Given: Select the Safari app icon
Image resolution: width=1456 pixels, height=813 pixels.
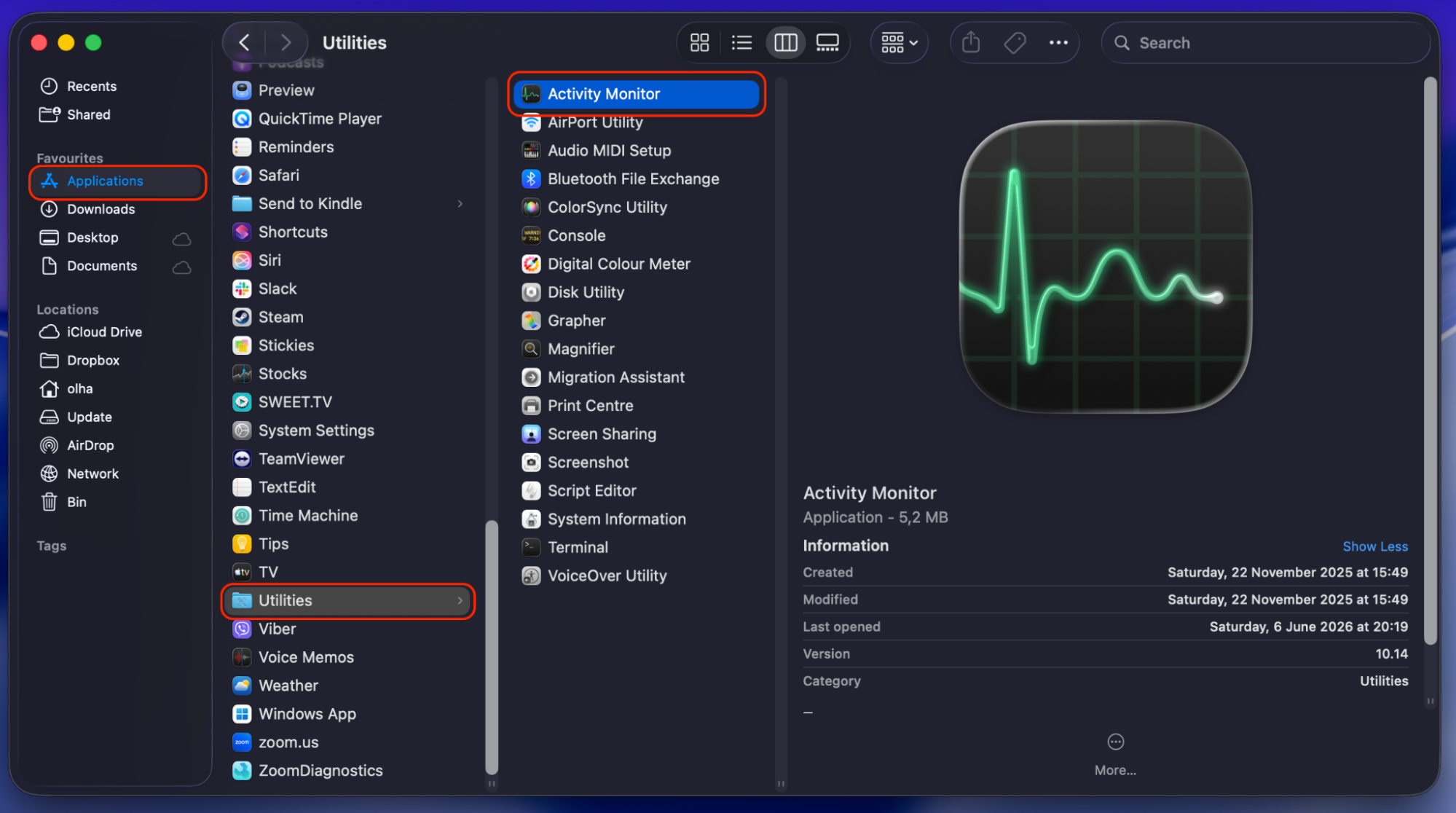Looking at the screenshot, I should point(242,176).
